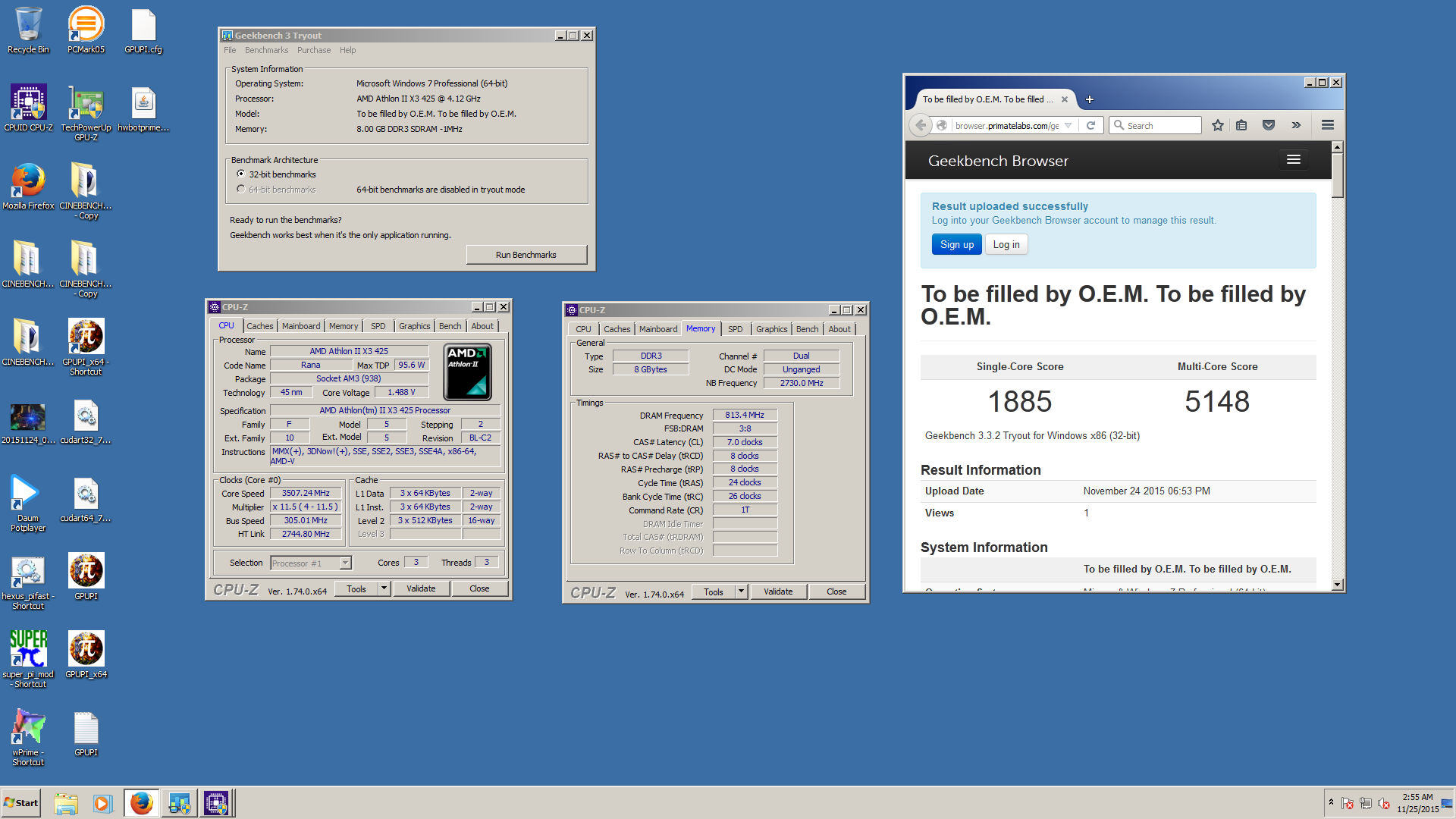Click the scrollbar up arrow in Firefox
Image resolution: width=1456 pixels, height=819 pixels.
click(1338, 146)
